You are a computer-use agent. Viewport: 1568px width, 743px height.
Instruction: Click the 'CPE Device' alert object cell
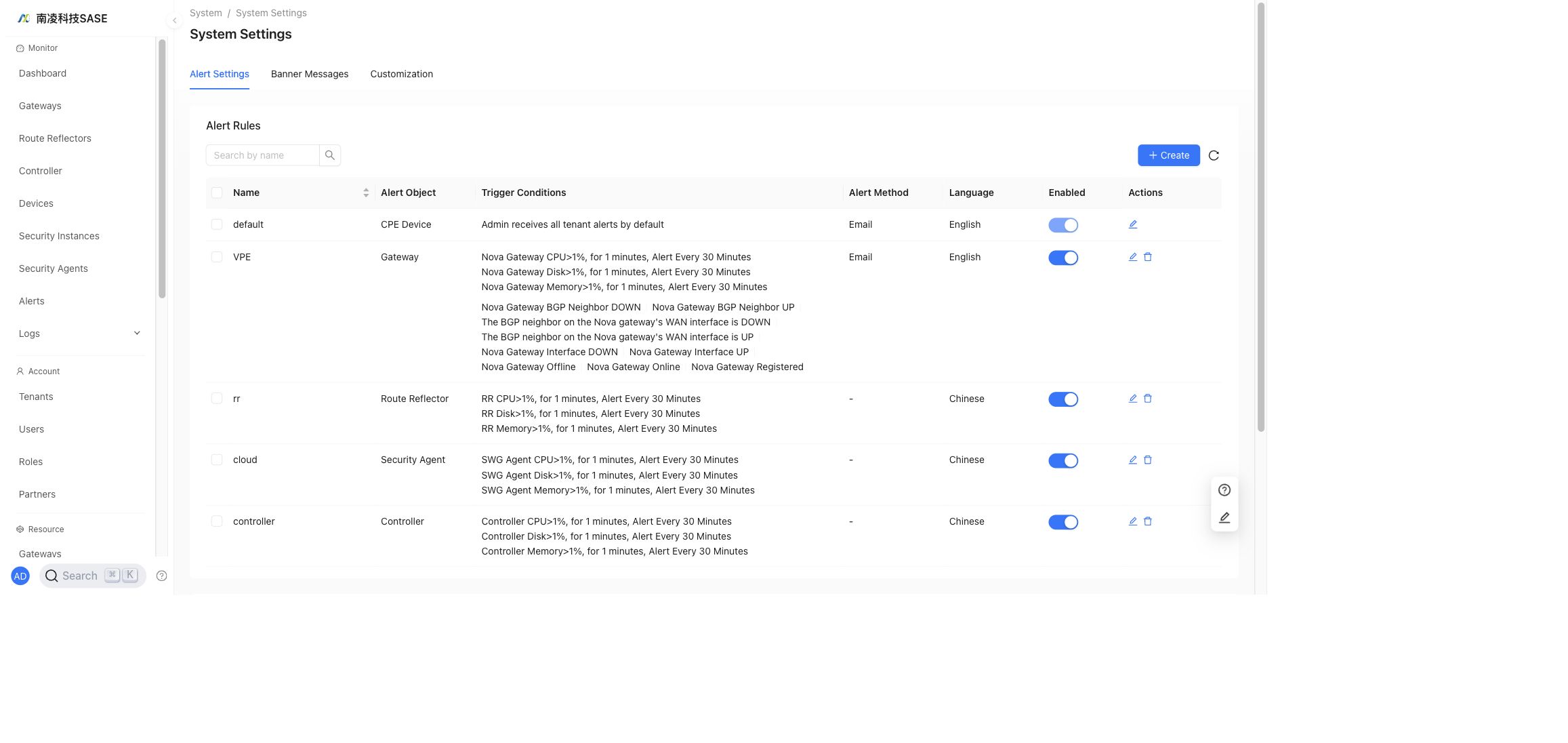406,224
